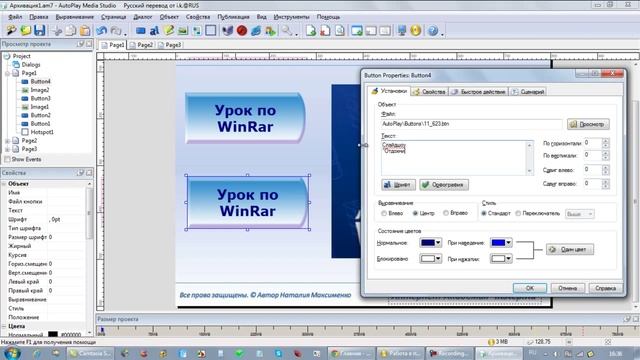Switch to the Свойства dialog tab
This screenshot has width=640, height=360.
tap(429, 92)
